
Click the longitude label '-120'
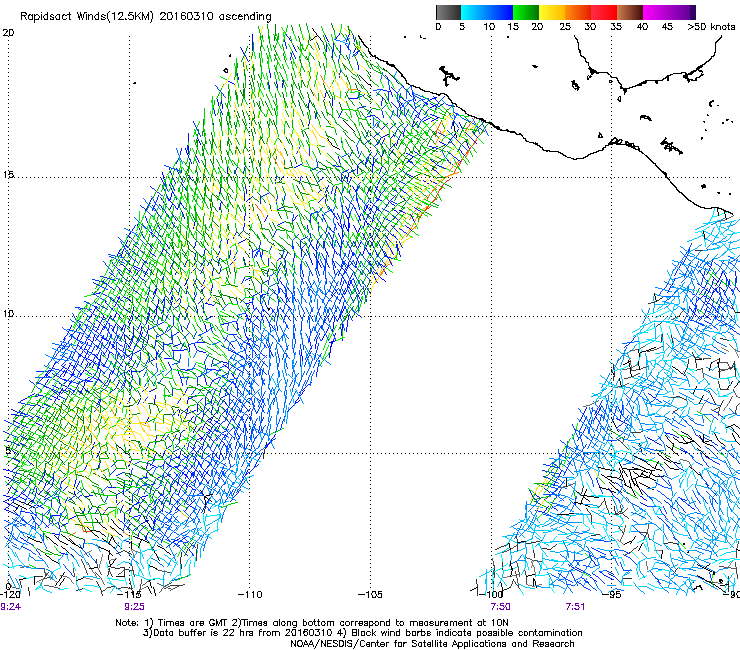coord(10,594)
